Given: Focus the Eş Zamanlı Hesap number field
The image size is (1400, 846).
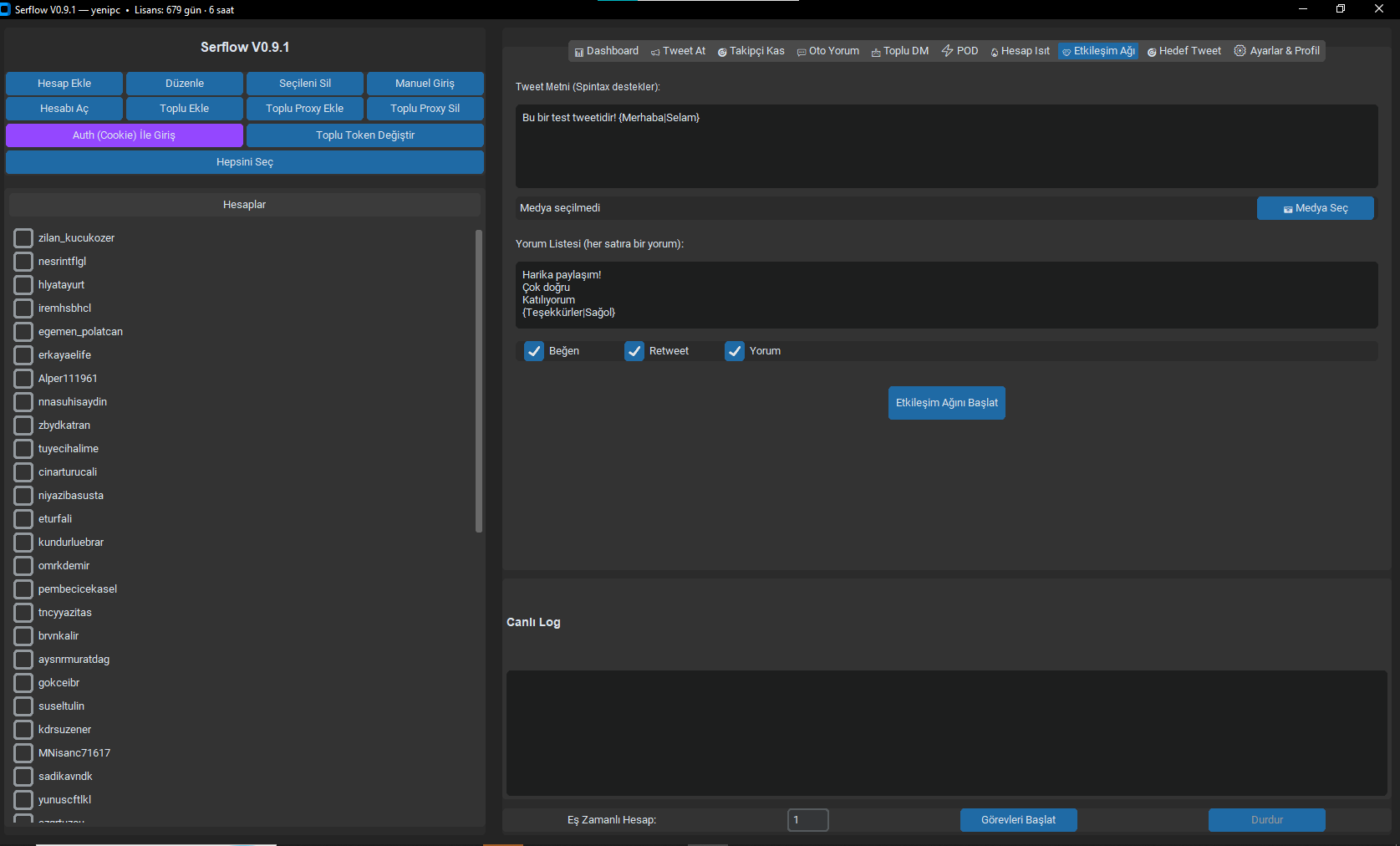Looking at the screenshot, I should click(x=808, y=820).
